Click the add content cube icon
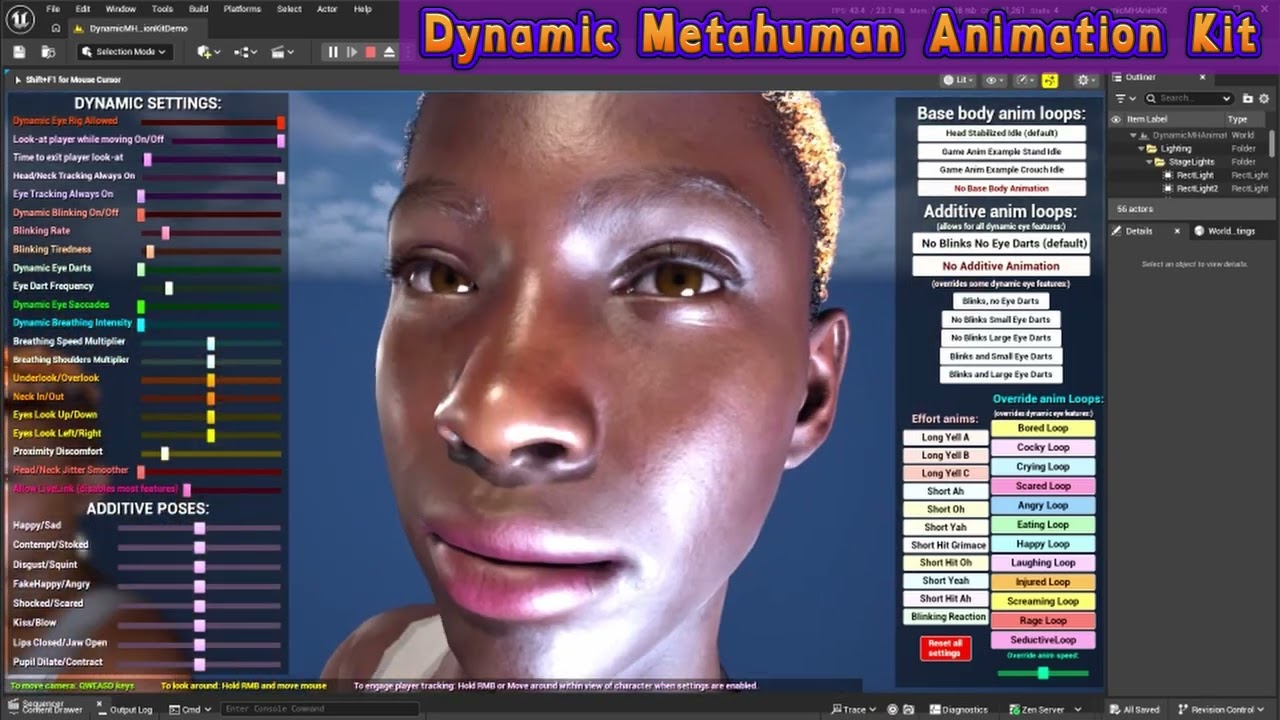1280x720 pixels. coord(205,52)
